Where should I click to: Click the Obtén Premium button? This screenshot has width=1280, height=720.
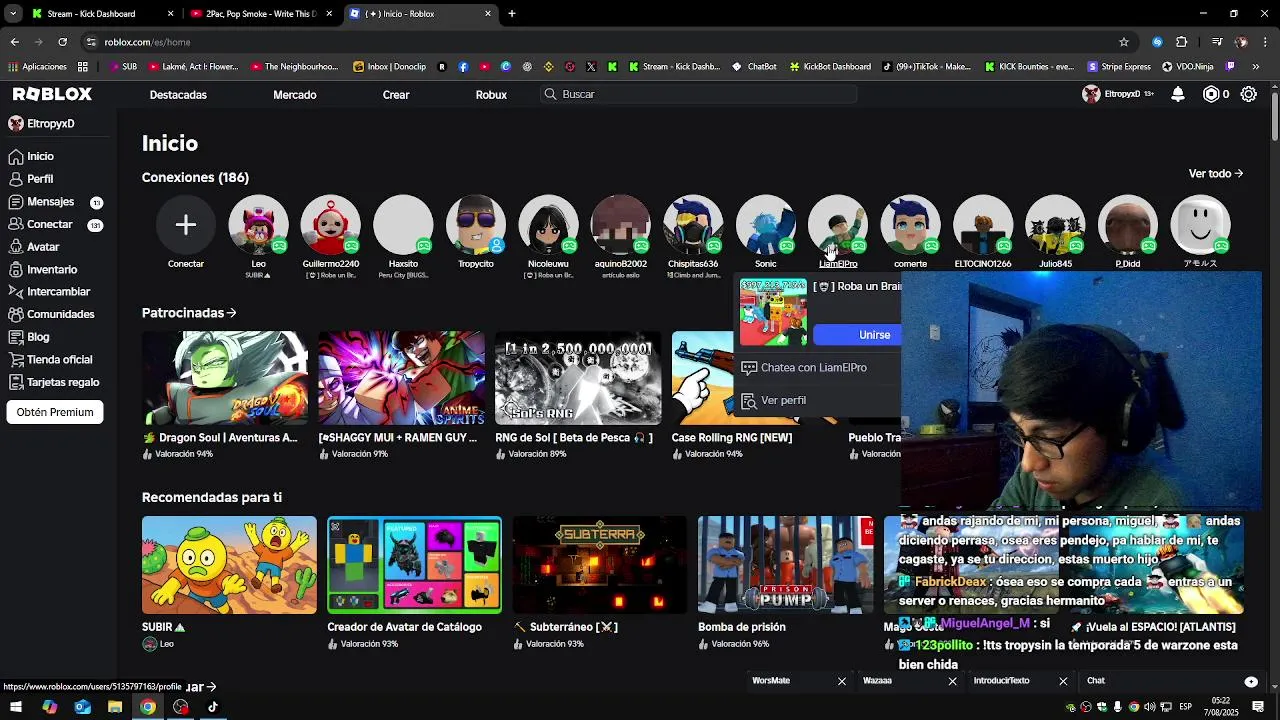point(55,412)
